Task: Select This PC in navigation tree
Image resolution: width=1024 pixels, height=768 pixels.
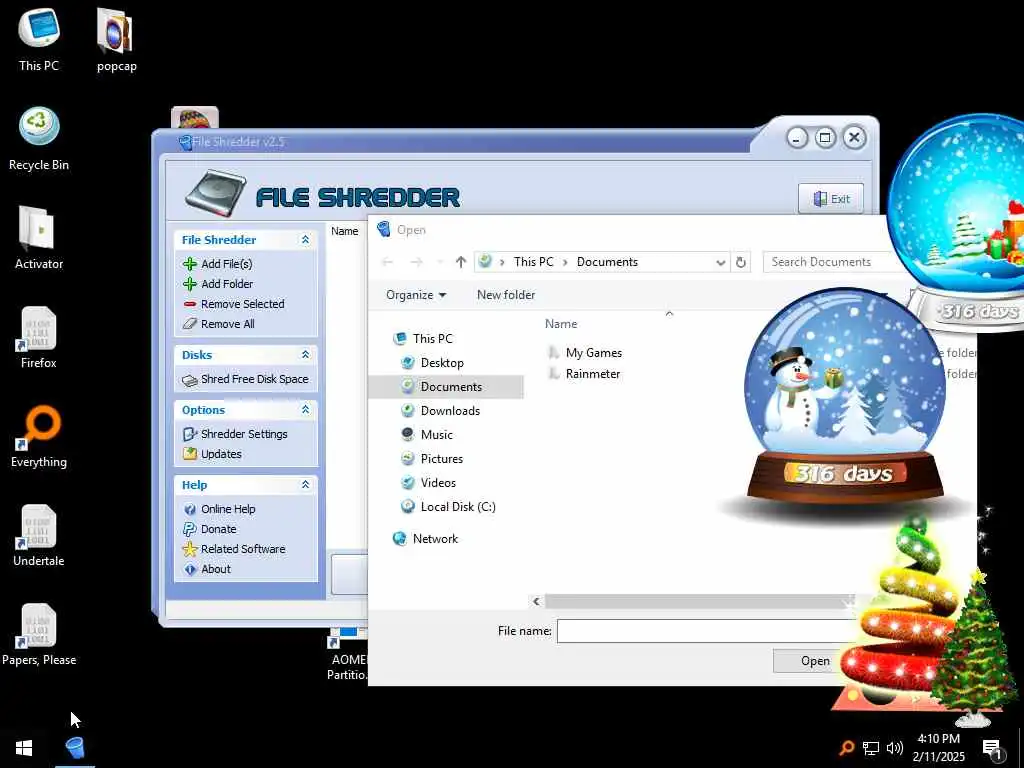Action: [432, 339]
